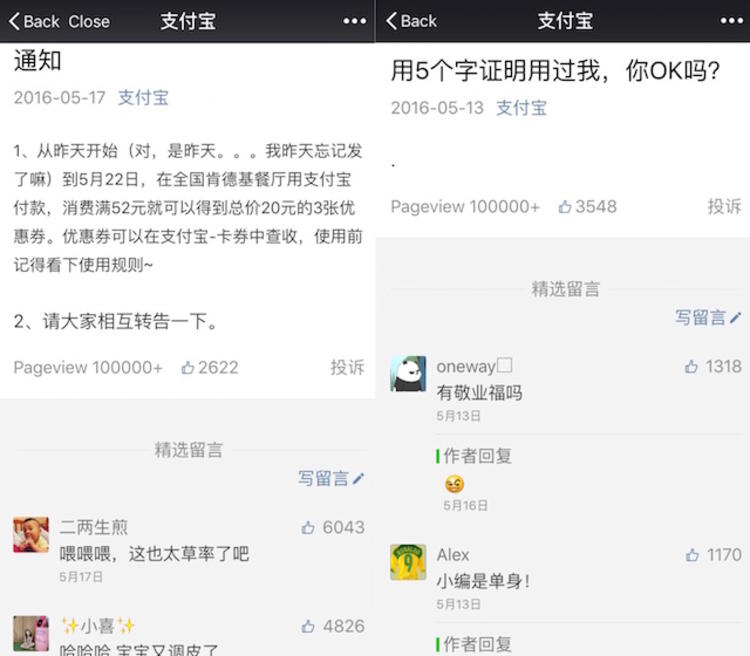Tap 写留言 above oneway's comment

(708, 317)
